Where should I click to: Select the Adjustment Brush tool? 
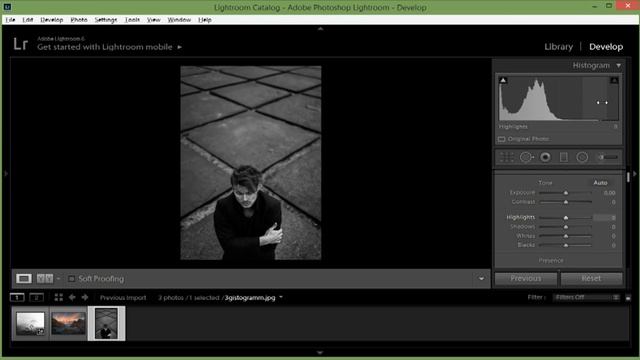pyautogui.click(x=607, y=157)
